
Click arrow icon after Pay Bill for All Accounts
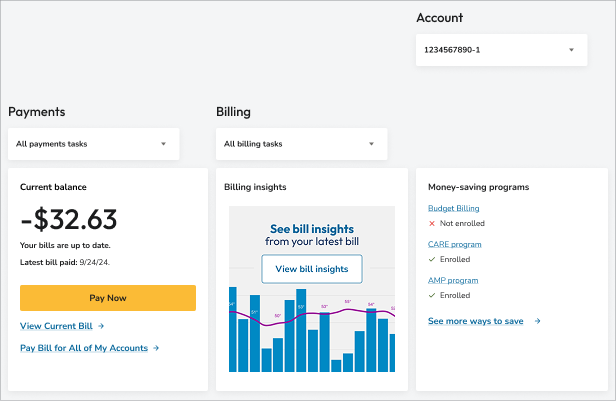(156, 348)
